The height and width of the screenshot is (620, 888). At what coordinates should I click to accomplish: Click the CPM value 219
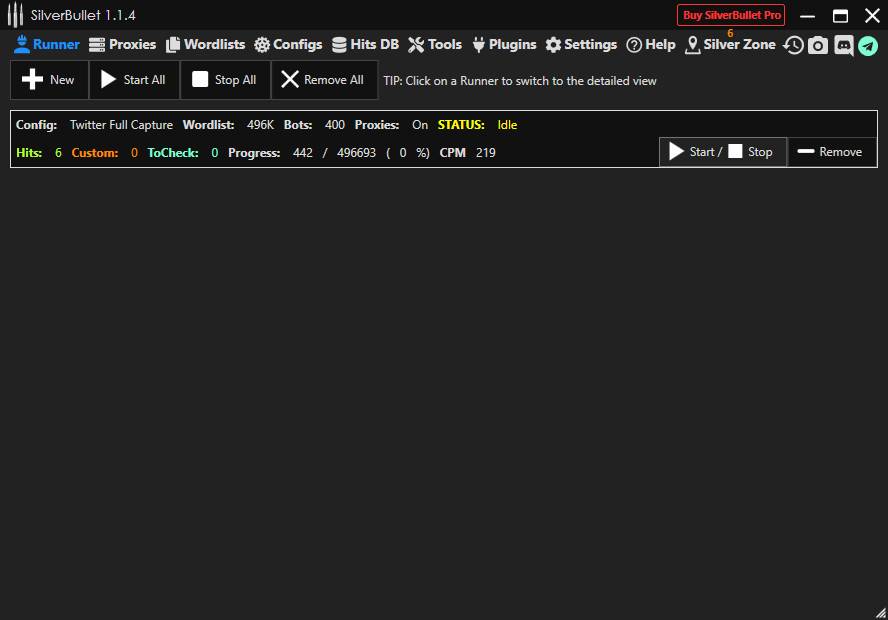point(485,152)
